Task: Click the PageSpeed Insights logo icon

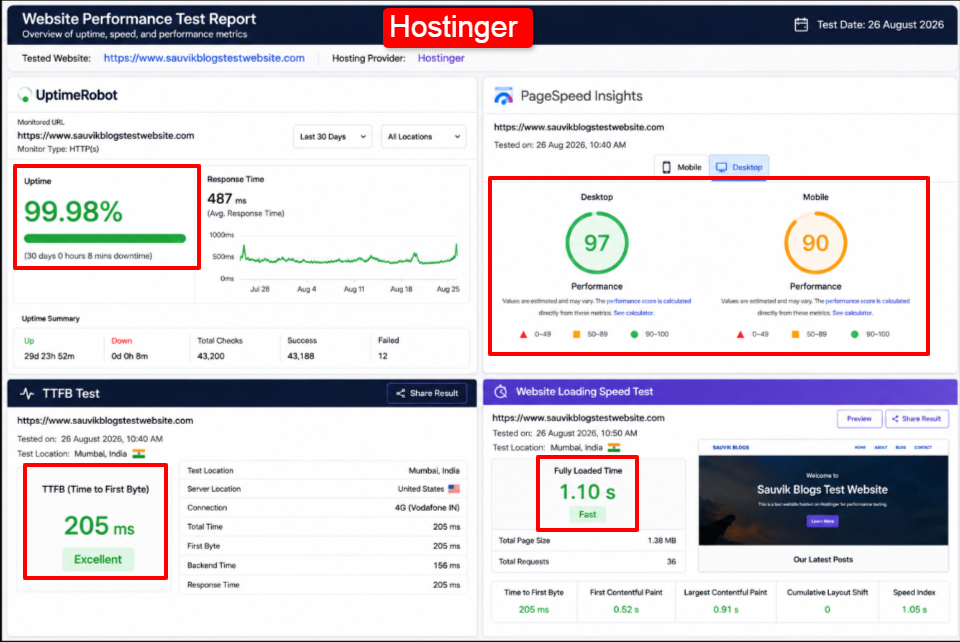Action: pos(503,96)
